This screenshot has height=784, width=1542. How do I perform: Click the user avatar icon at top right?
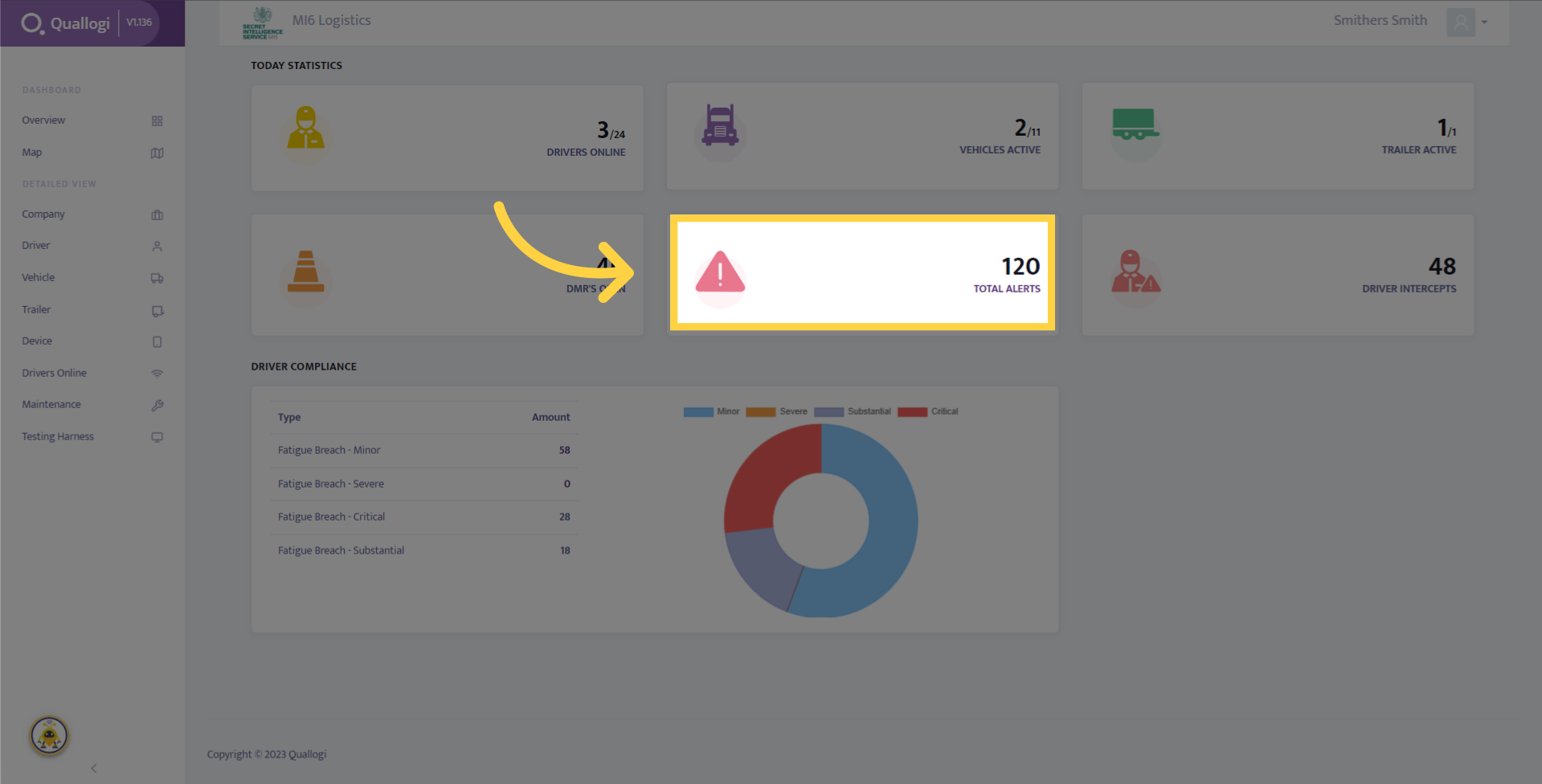coord(1461,22)
